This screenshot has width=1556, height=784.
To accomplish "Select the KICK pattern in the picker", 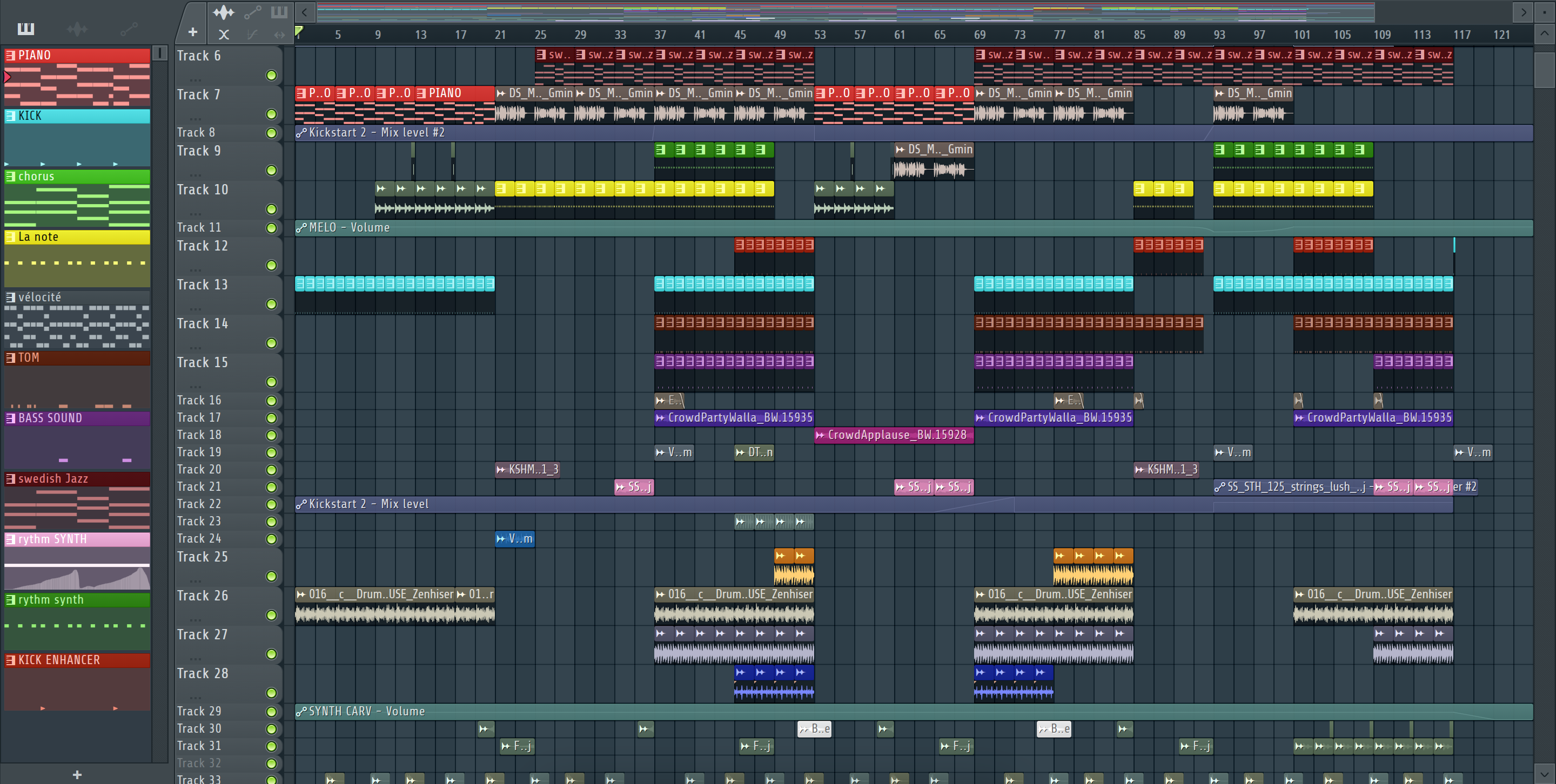I will click(x=77, y=138).
